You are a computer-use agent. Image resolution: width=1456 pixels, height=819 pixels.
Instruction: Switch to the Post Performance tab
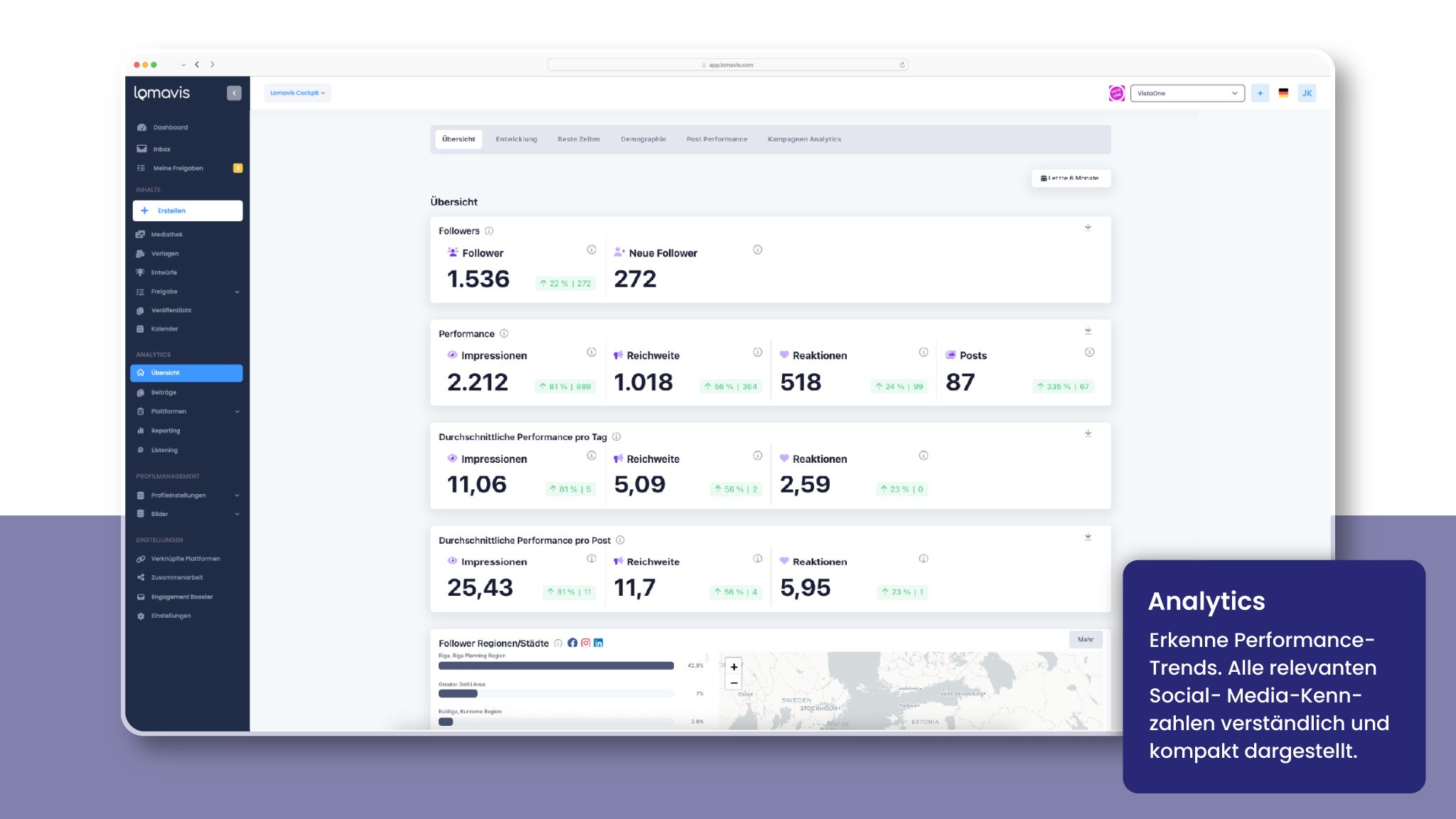[x=716, y=139]
